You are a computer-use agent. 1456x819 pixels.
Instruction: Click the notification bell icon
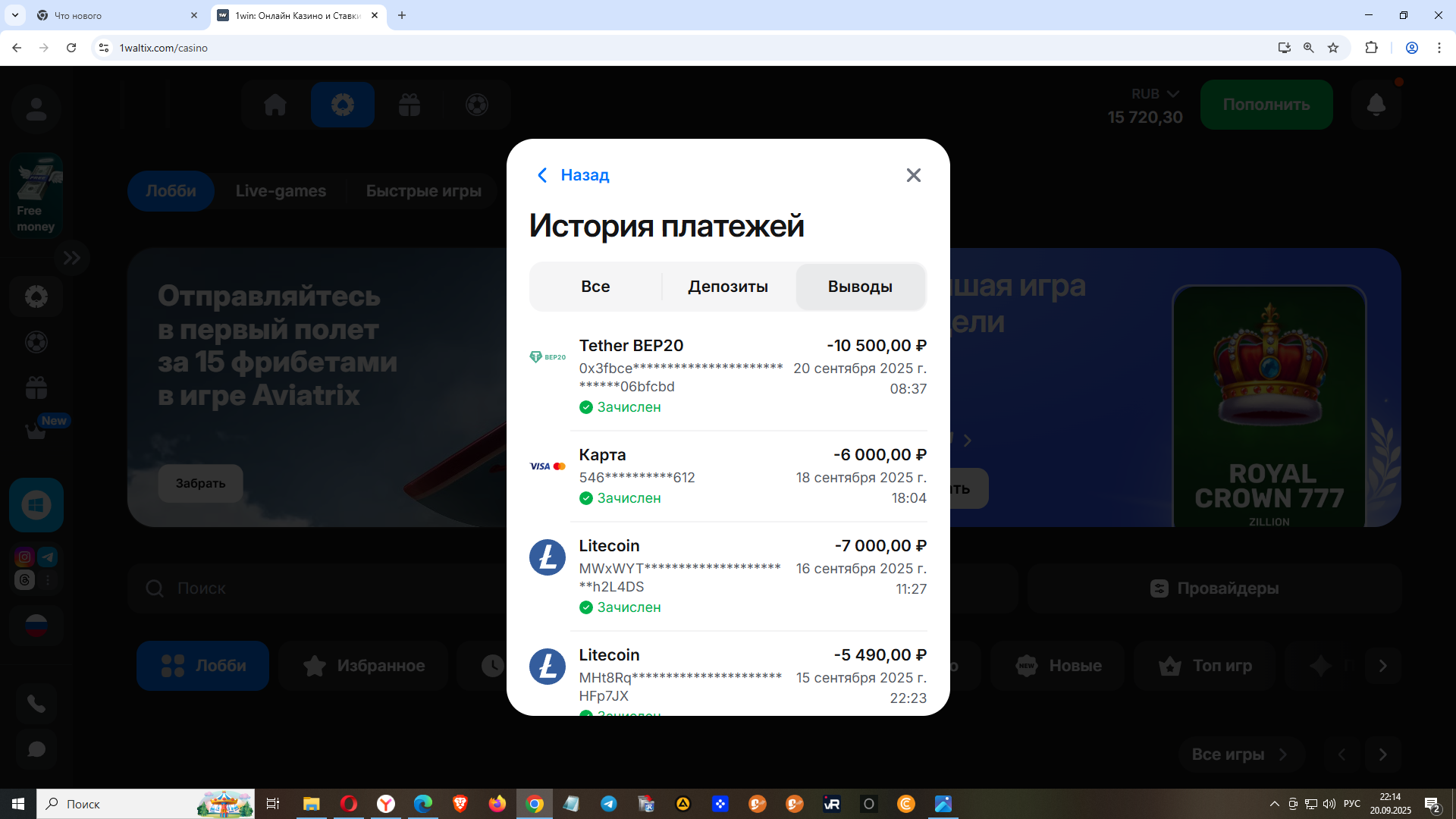point(1376,105)
